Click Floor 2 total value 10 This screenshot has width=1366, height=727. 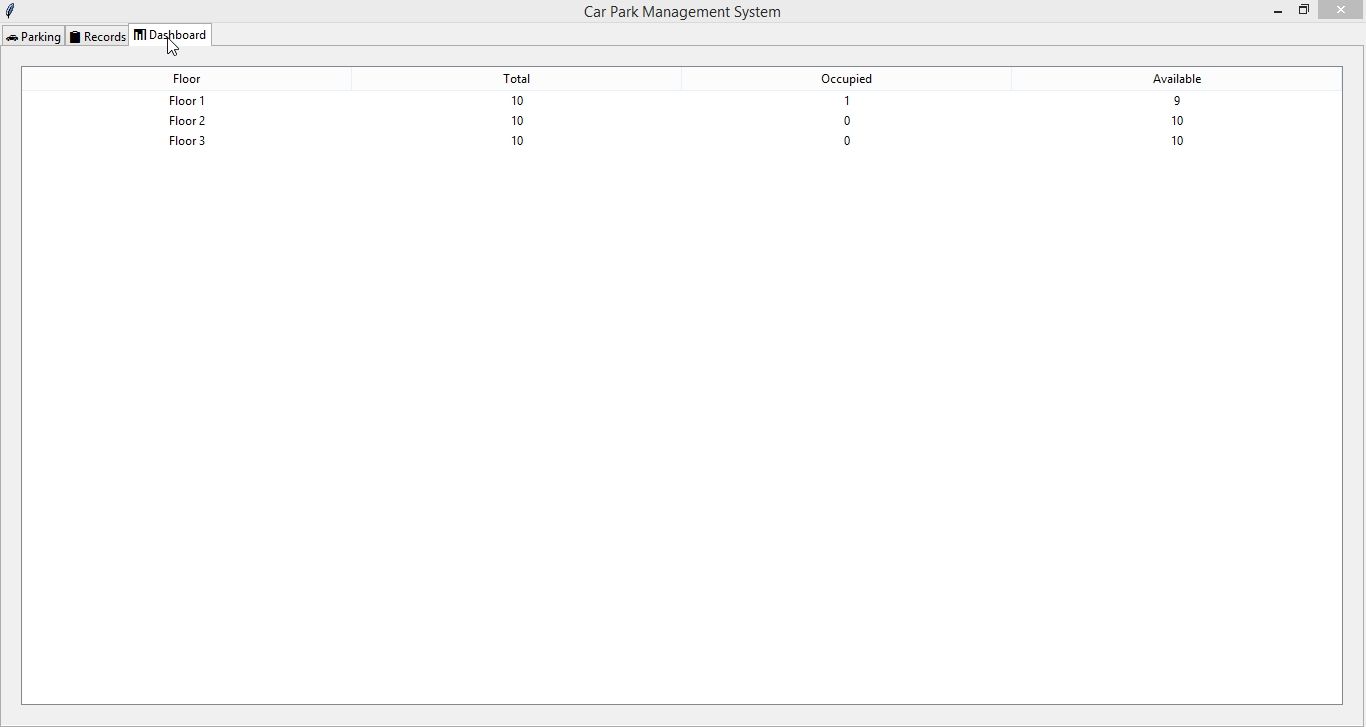click(x=517, y=121)
